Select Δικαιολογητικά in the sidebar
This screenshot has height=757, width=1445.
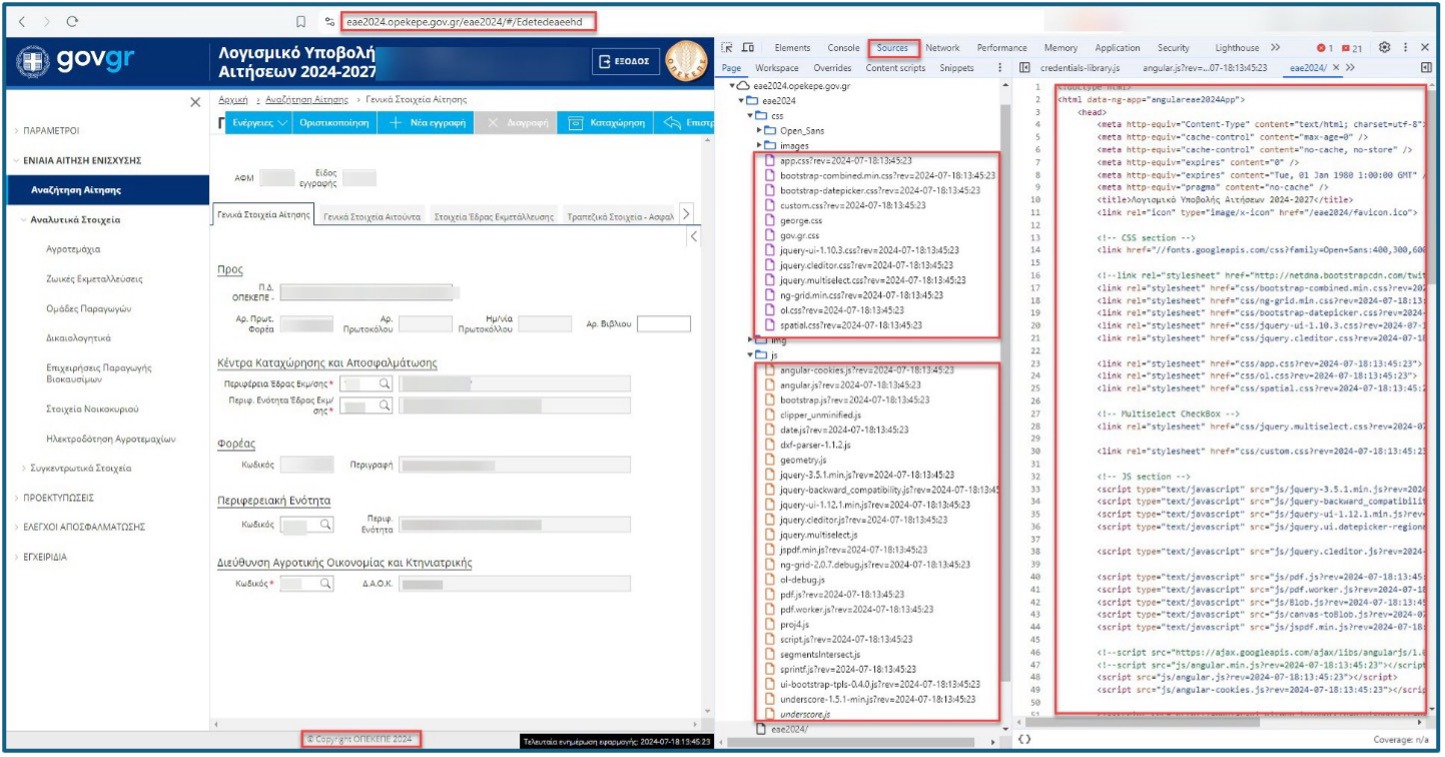78,338
